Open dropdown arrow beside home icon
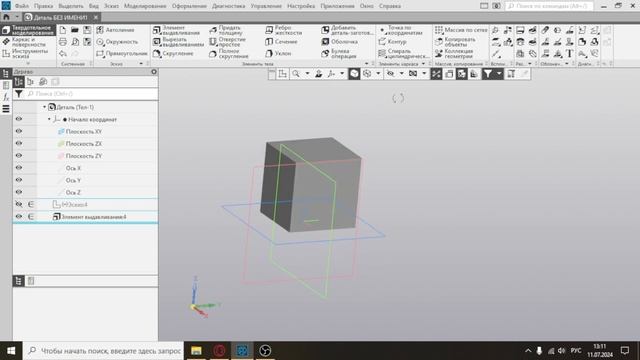Image resolution: width=640 pixels, height=360 pixels. [x=17, y=17]
